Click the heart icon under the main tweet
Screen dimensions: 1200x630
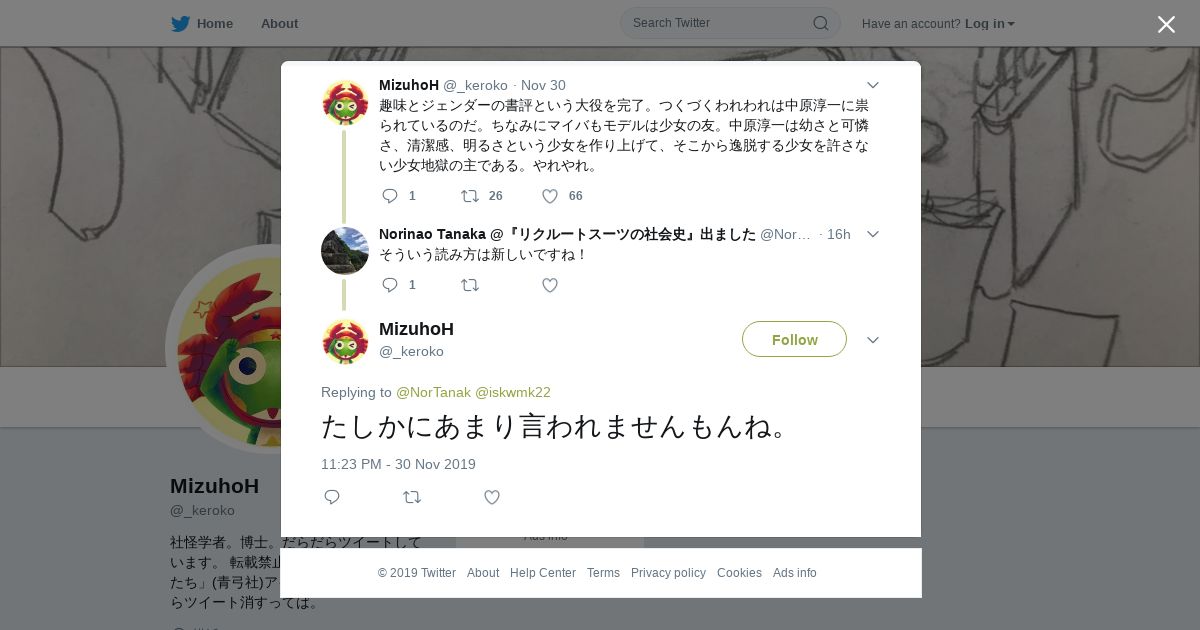click(492, 497)
